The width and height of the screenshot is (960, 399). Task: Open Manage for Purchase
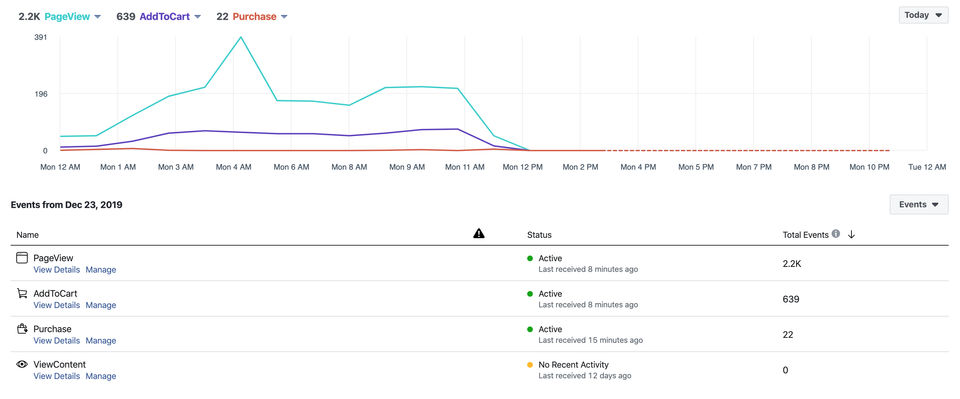click(100, 341)
